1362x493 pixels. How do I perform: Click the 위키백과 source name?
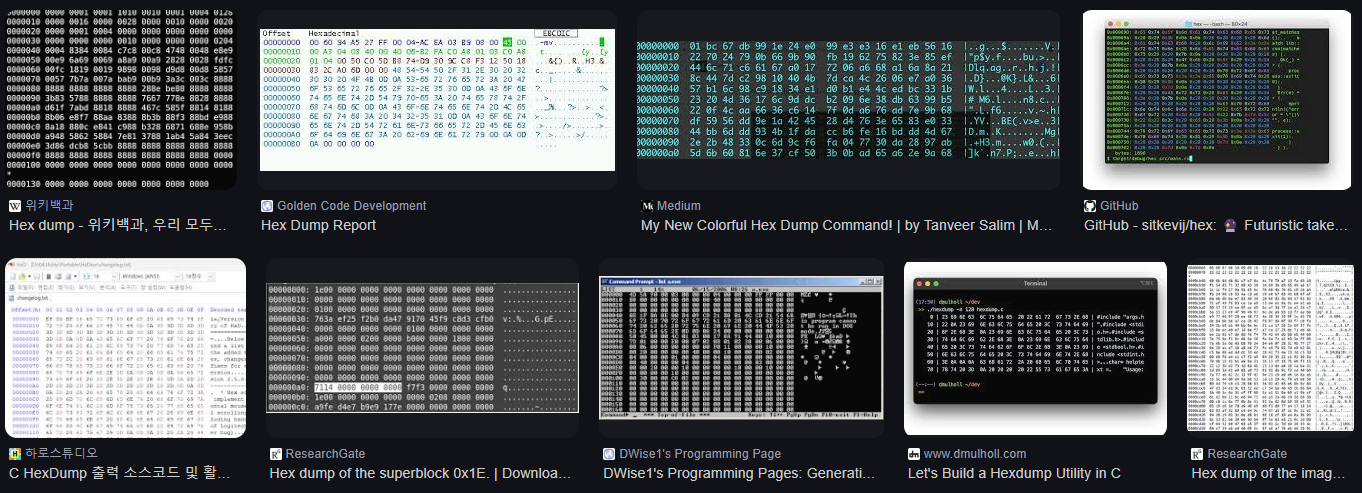point(50,206)
